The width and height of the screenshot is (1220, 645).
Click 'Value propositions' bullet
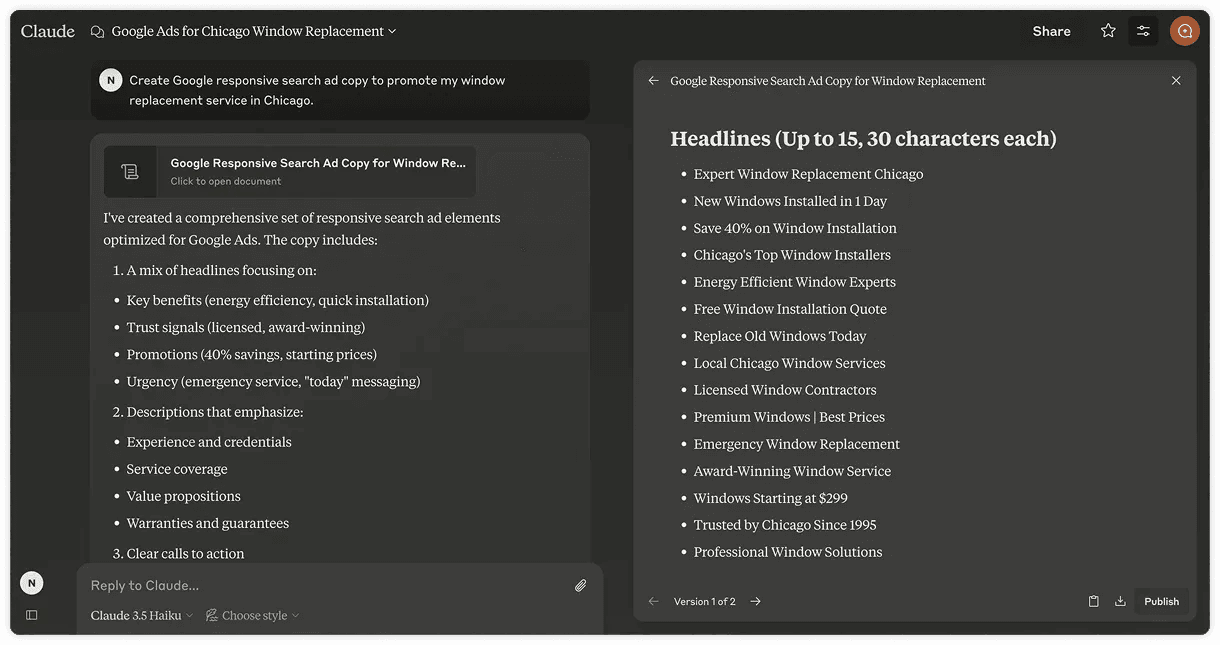click(x=183, y=496)
